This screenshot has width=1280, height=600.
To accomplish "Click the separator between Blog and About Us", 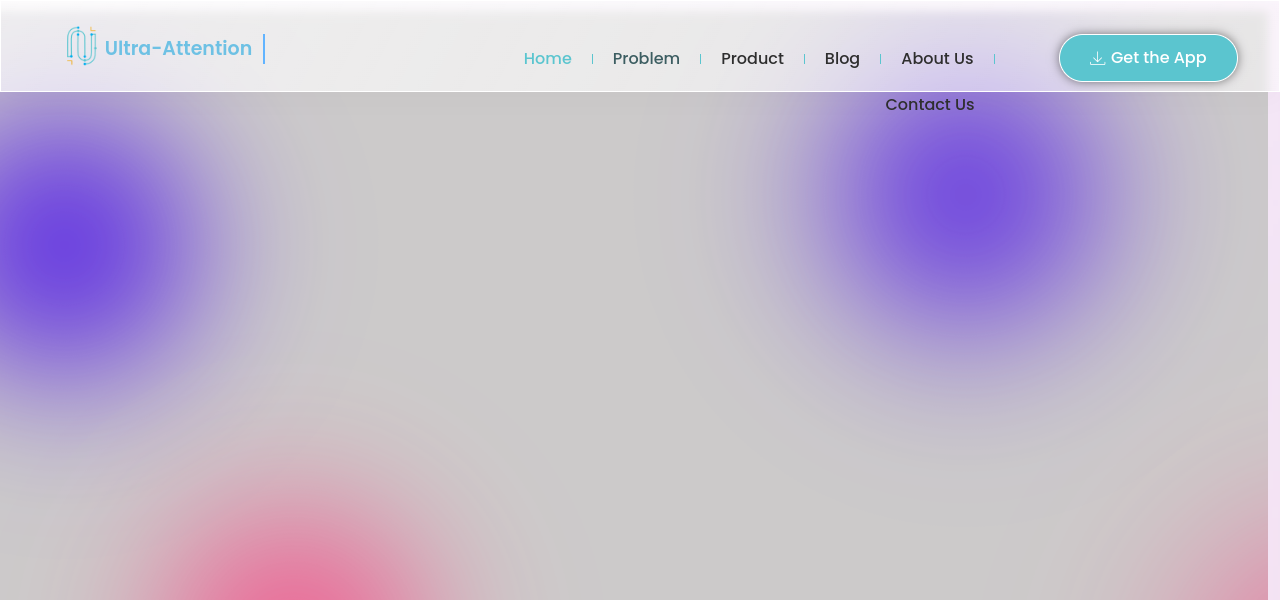I will [x=880, y=59].
